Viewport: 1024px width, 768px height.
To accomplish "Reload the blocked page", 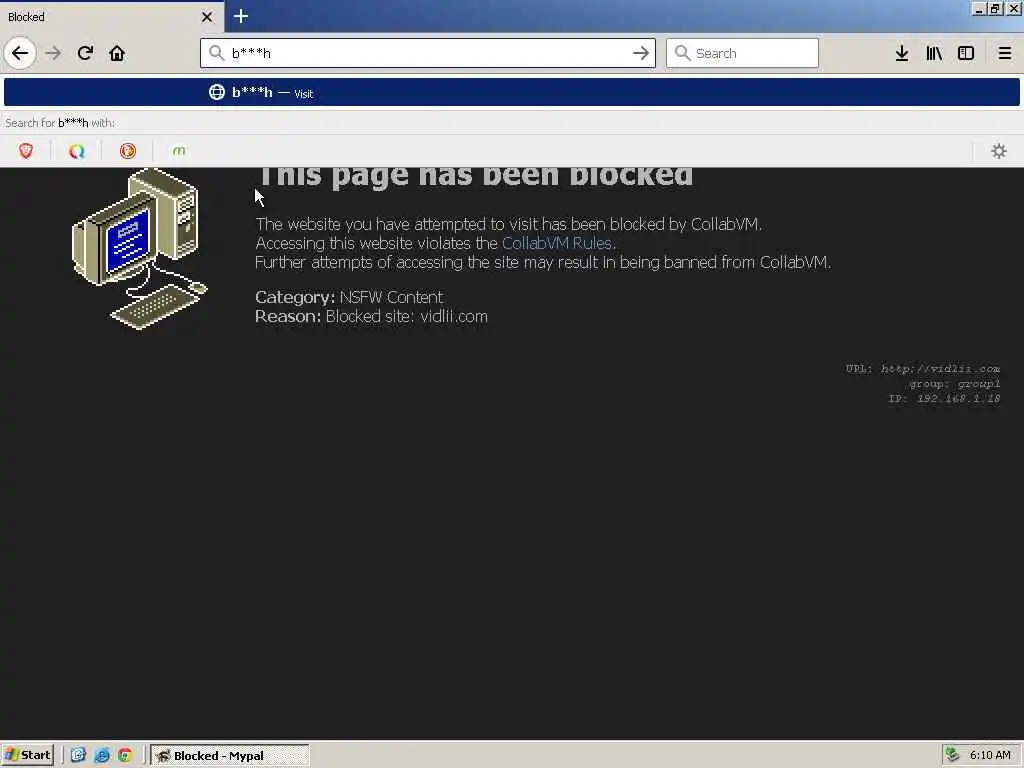I will tap(85, 53).
